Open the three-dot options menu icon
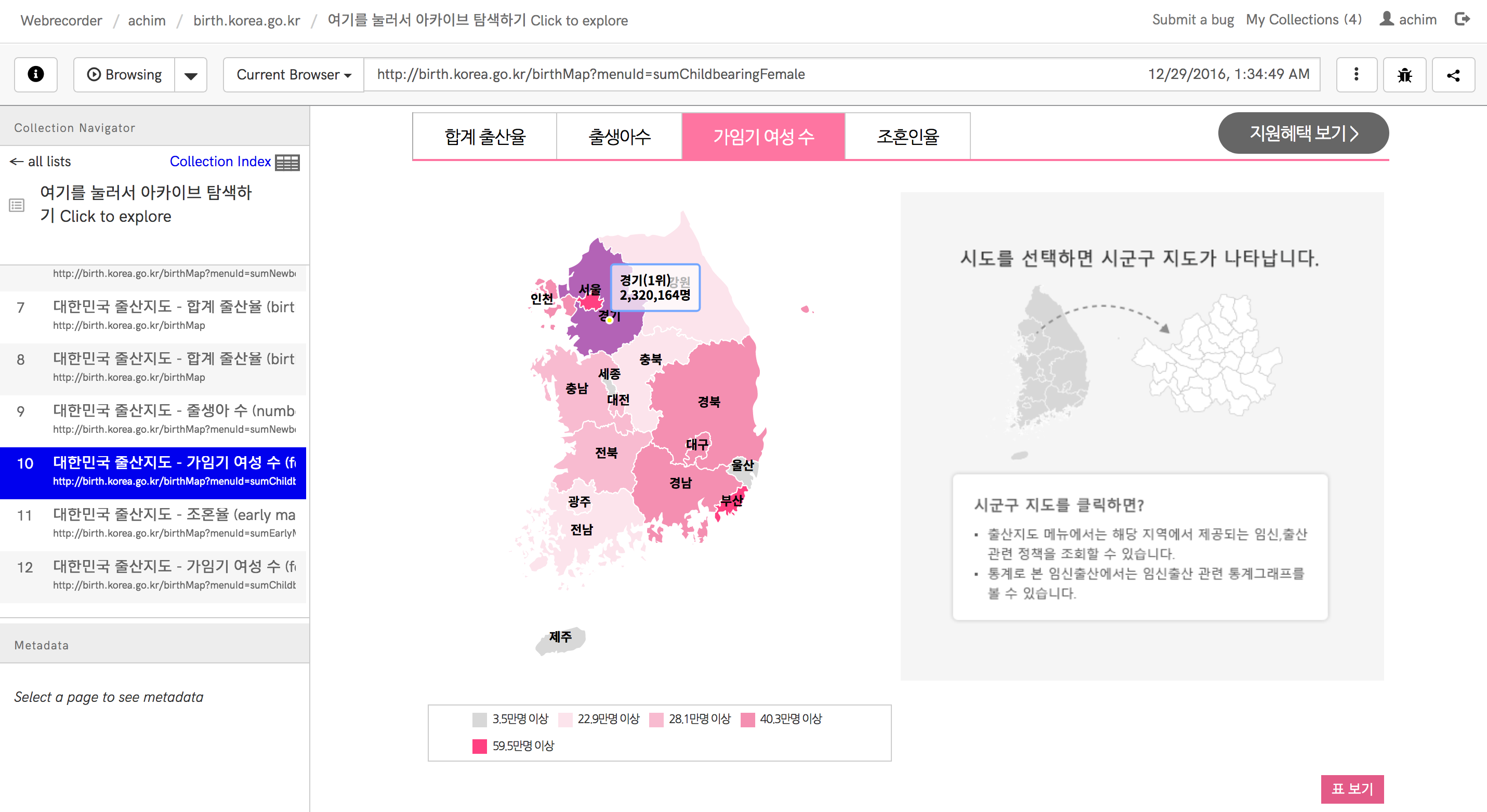The height and width of the screenshot is (812, 1487). coord(1357,74)
